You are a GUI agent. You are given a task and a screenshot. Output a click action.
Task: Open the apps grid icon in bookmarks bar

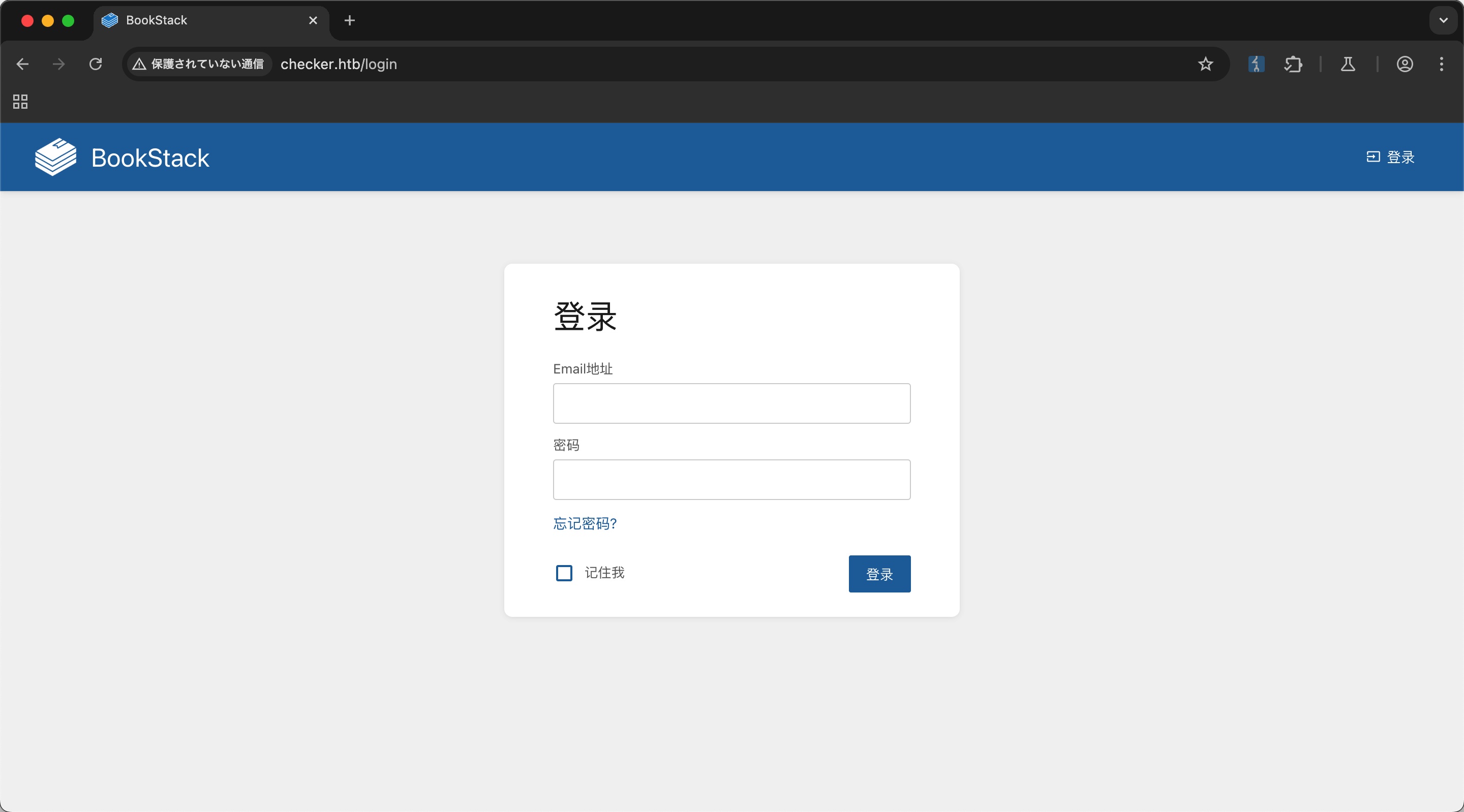point(20,102)
